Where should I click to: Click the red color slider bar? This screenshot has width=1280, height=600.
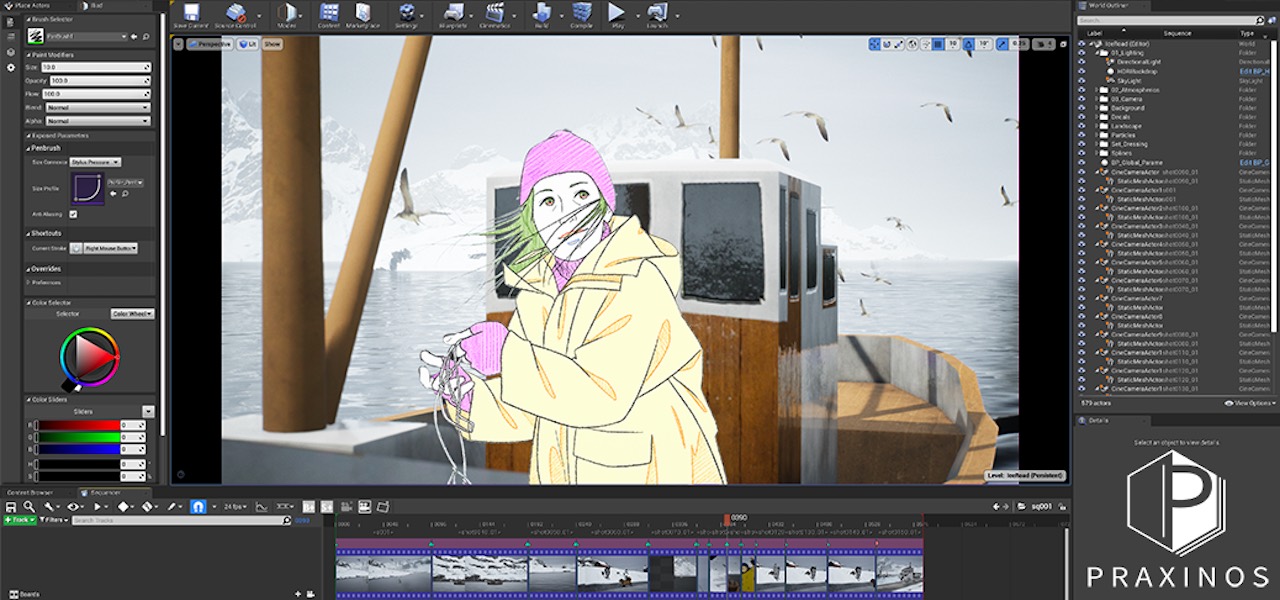[x=78, y=425]
